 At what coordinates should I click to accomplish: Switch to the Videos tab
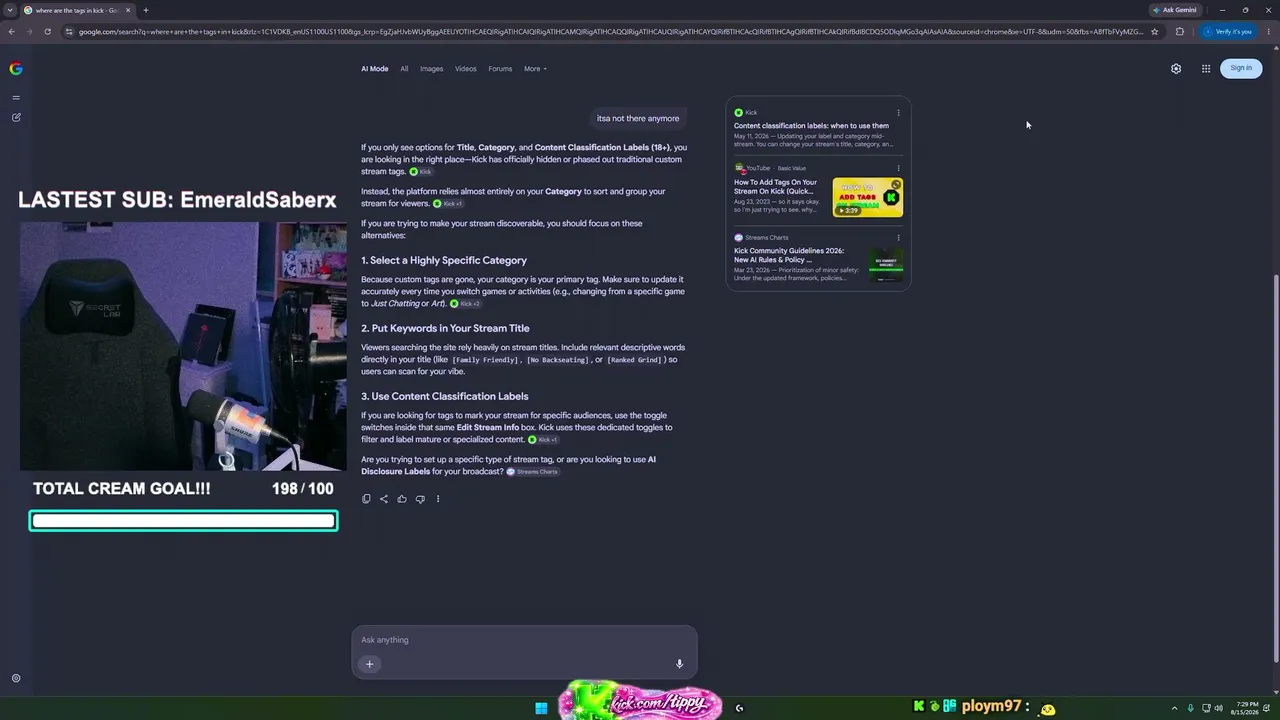pos(466,69)
